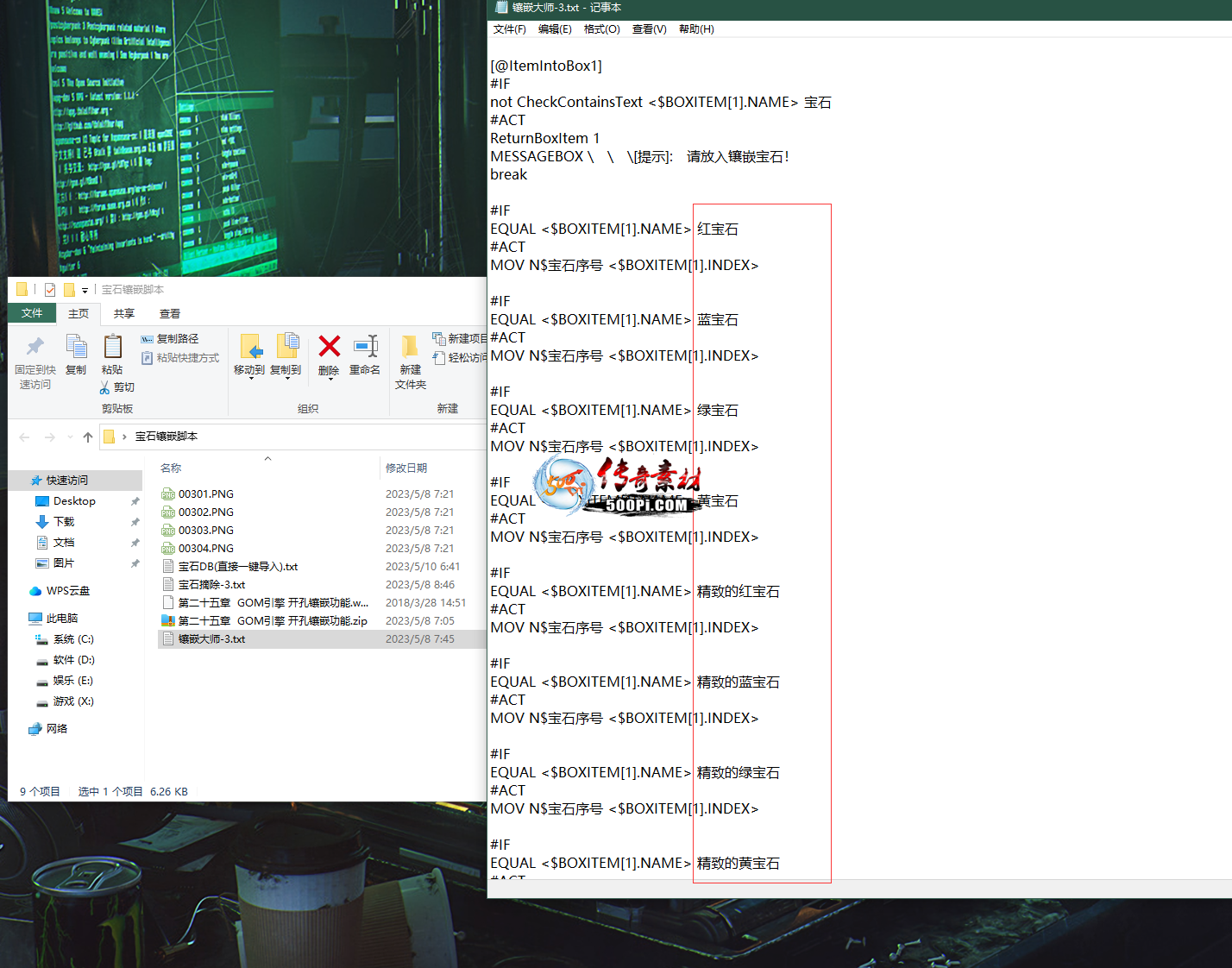Viewport: 1232px width, 968px height.
Task: Open Notepad Help (帮助) menu
Action: tap(696, 29)
